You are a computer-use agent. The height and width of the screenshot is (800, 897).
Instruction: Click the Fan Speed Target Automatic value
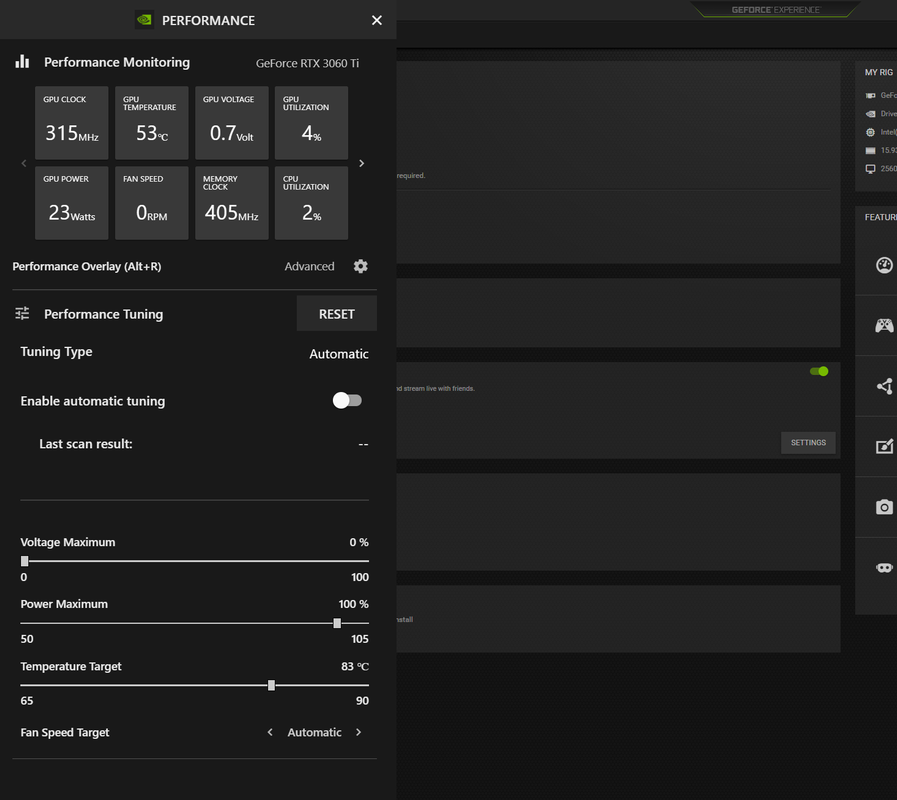click(x=314, y=732)
